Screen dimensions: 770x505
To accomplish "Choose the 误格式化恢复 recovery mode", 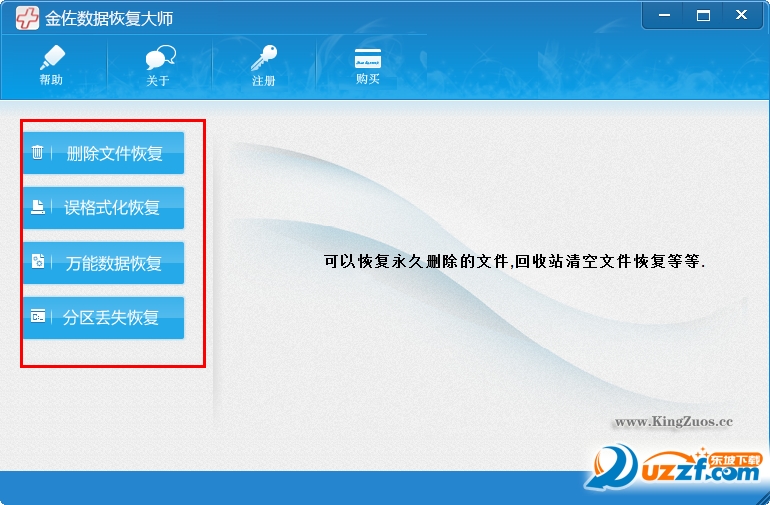I will point(112,208).
